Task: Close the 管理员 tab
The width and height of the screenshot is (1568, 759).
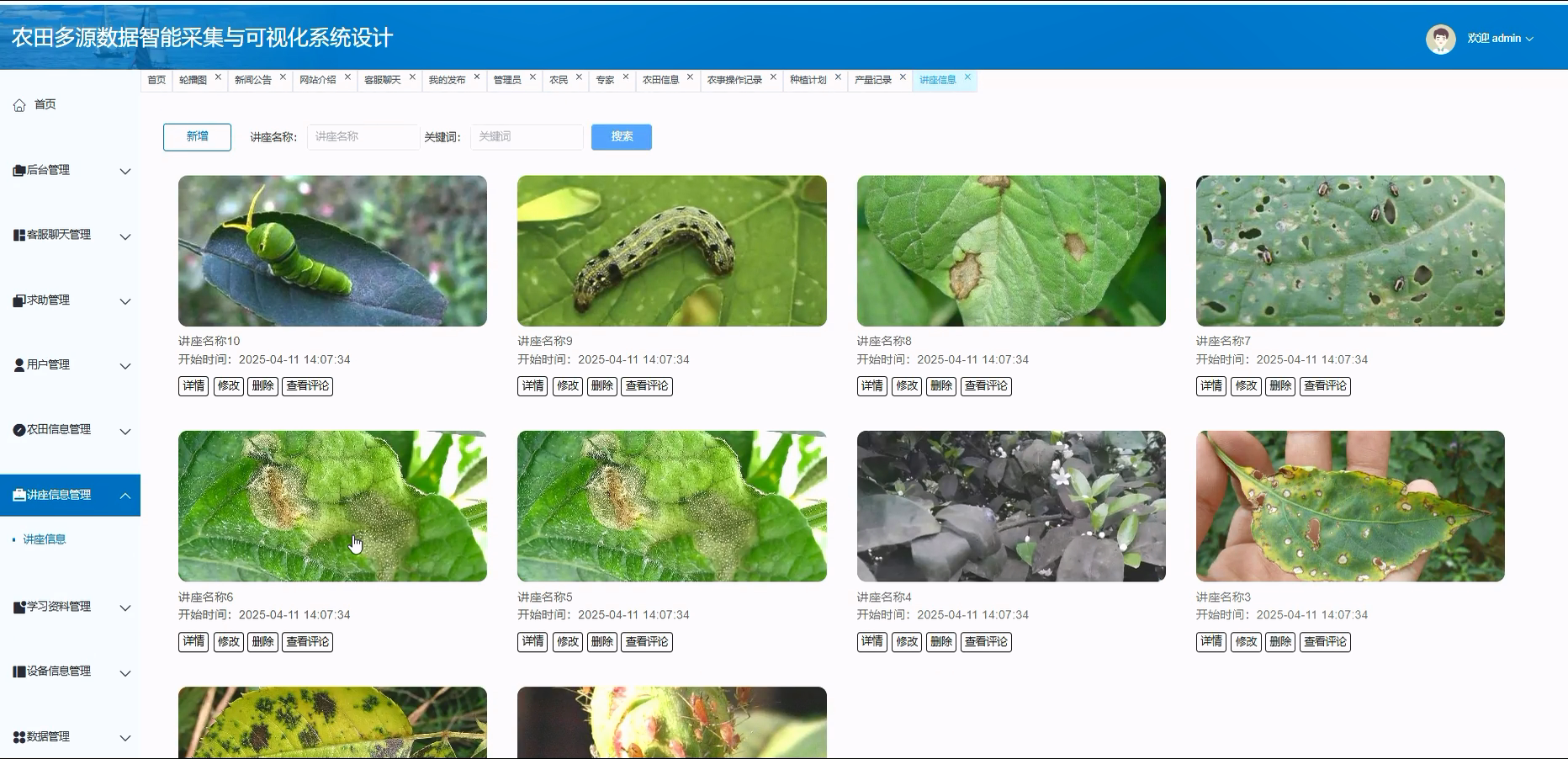Action: click(532, 77)
